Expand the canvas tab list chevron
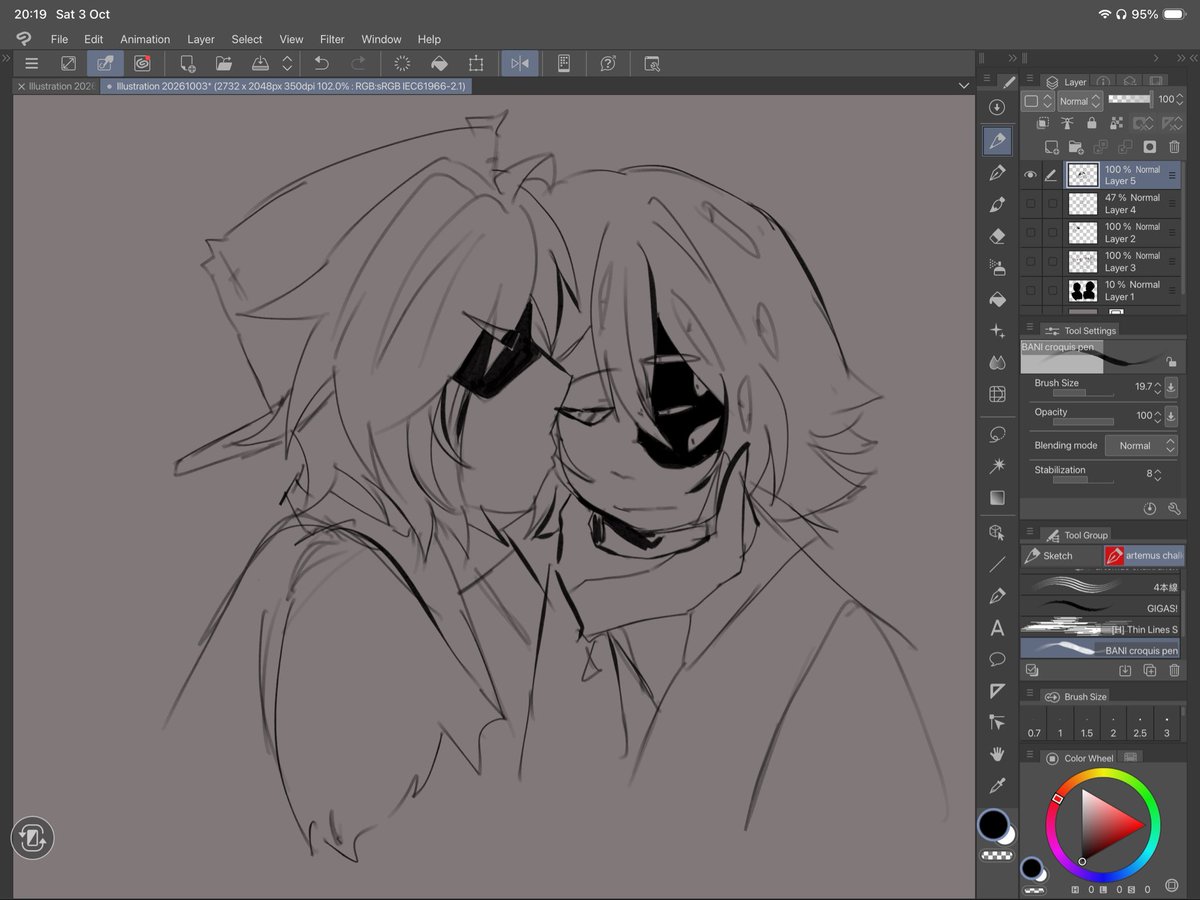The height and width of the screenshot is (900, 1200). [x=964, y=86]
